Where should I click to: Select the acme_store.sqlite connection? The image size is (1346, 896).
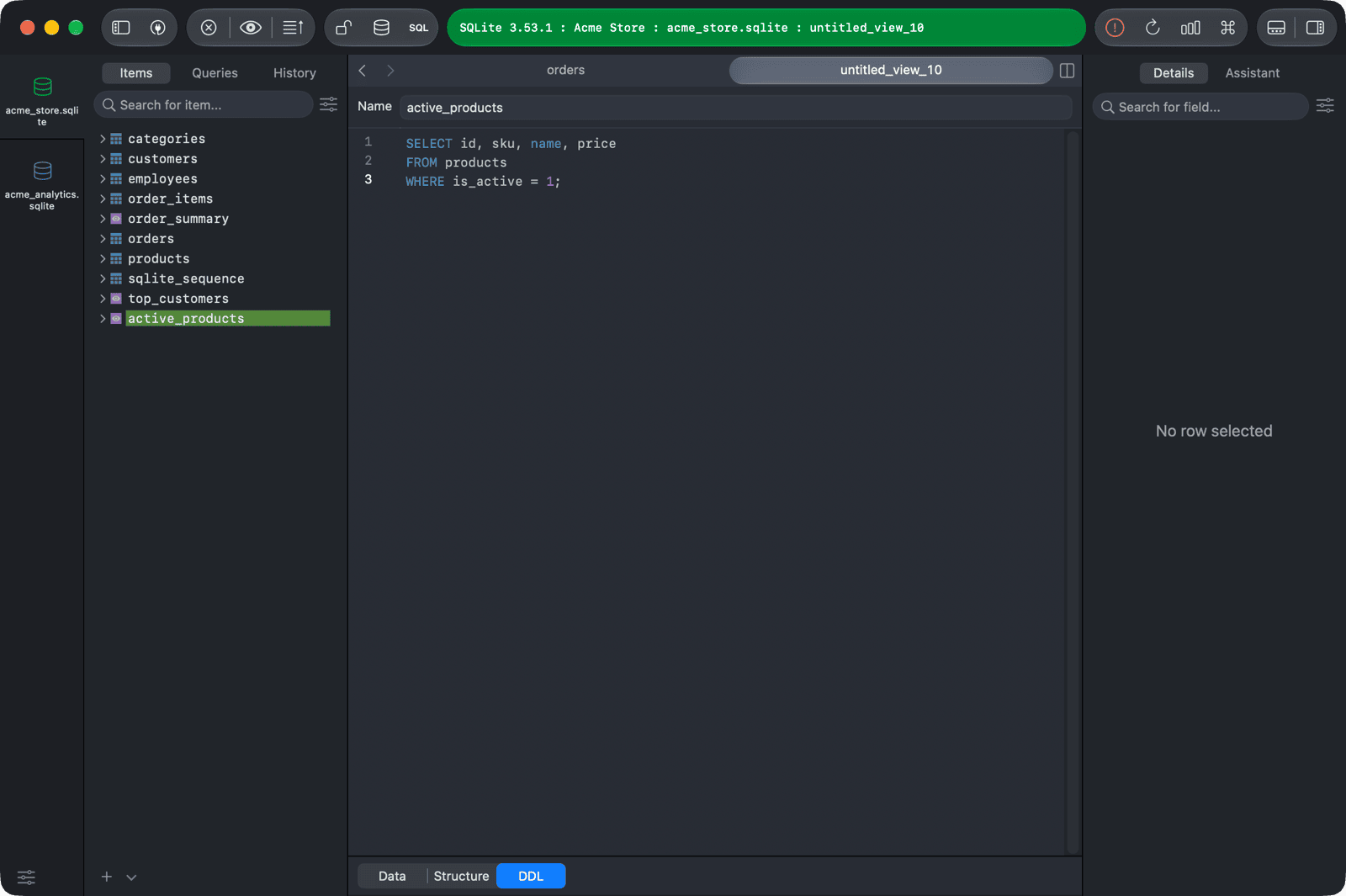tap(42, 101)
